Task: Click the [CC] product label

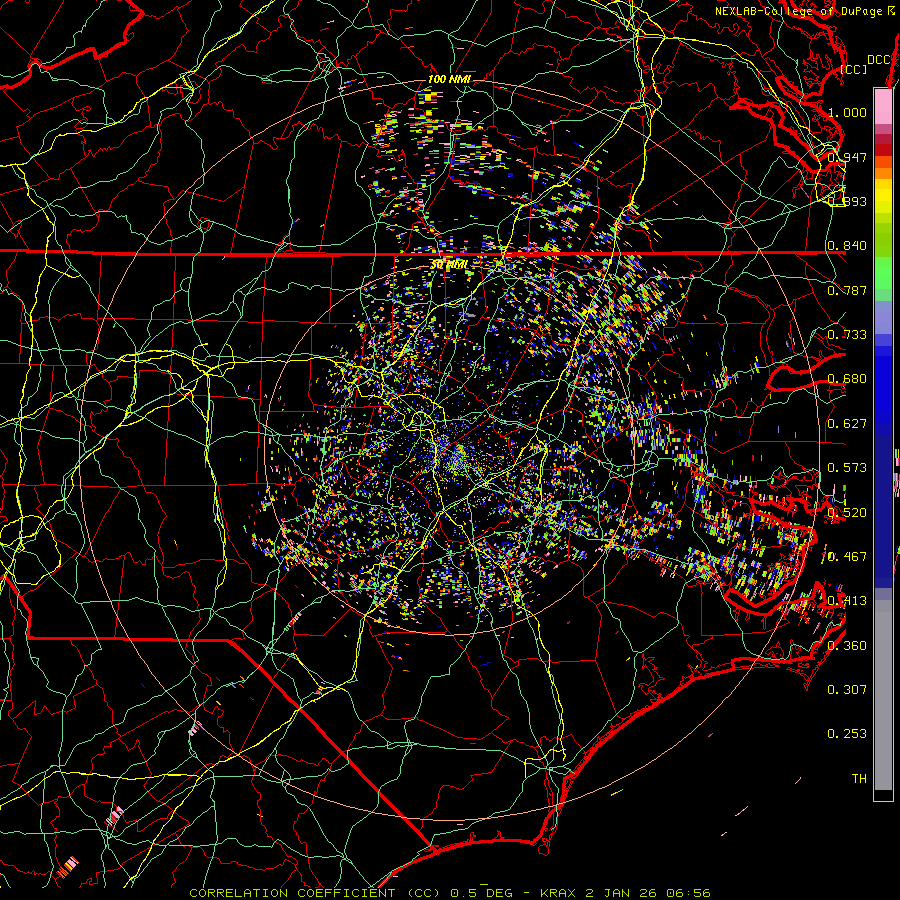Action: (854, 69)
